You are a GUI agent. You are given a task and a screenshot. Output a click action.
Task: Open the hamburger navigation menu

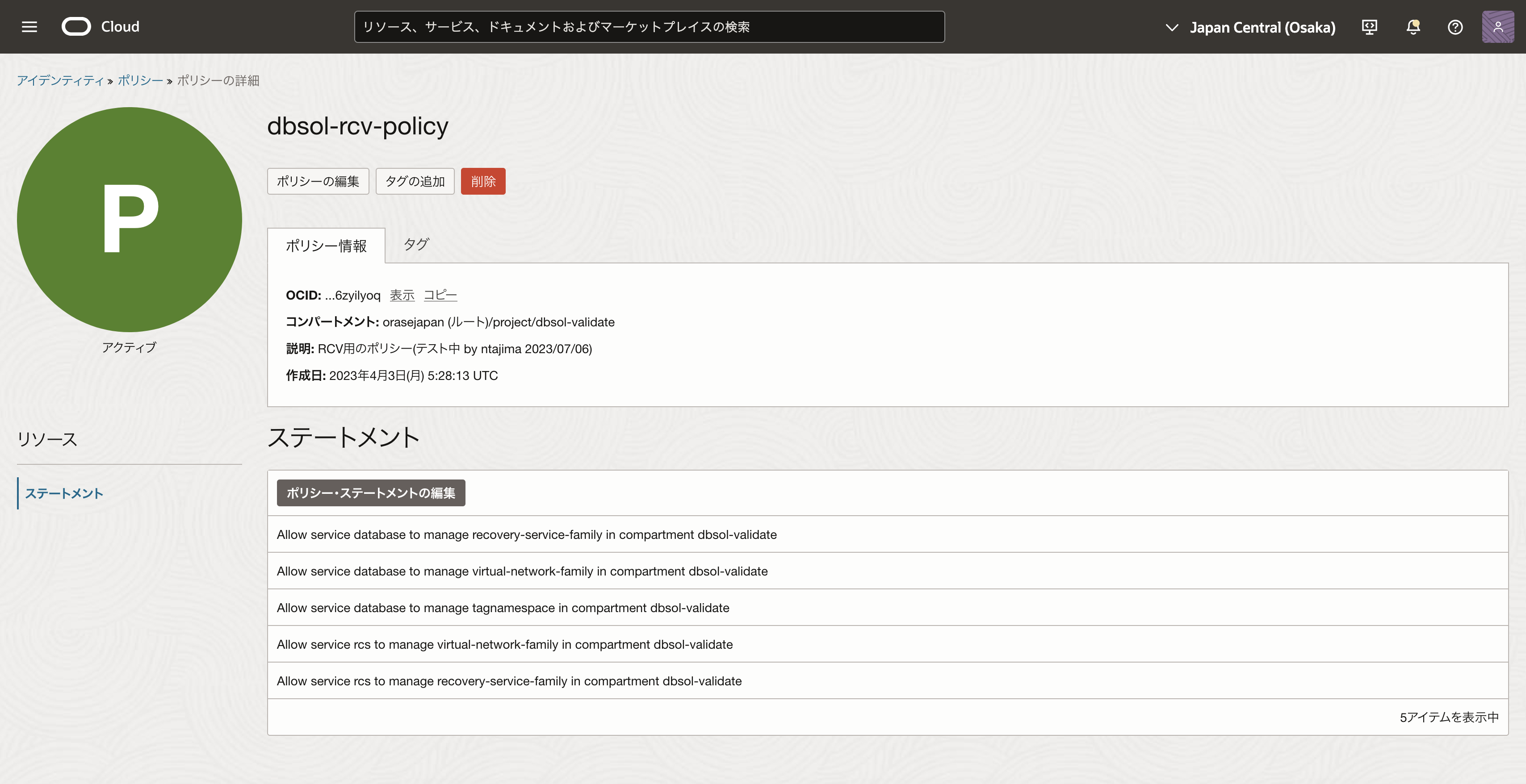pyautogui.click(x=29, y=27)
